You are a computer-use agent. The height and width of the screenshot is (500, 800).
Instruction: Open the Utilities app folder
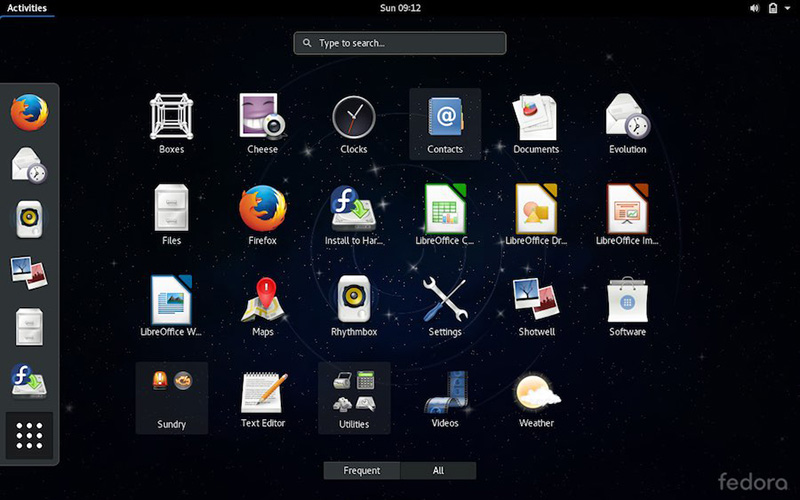pos(354,398)
